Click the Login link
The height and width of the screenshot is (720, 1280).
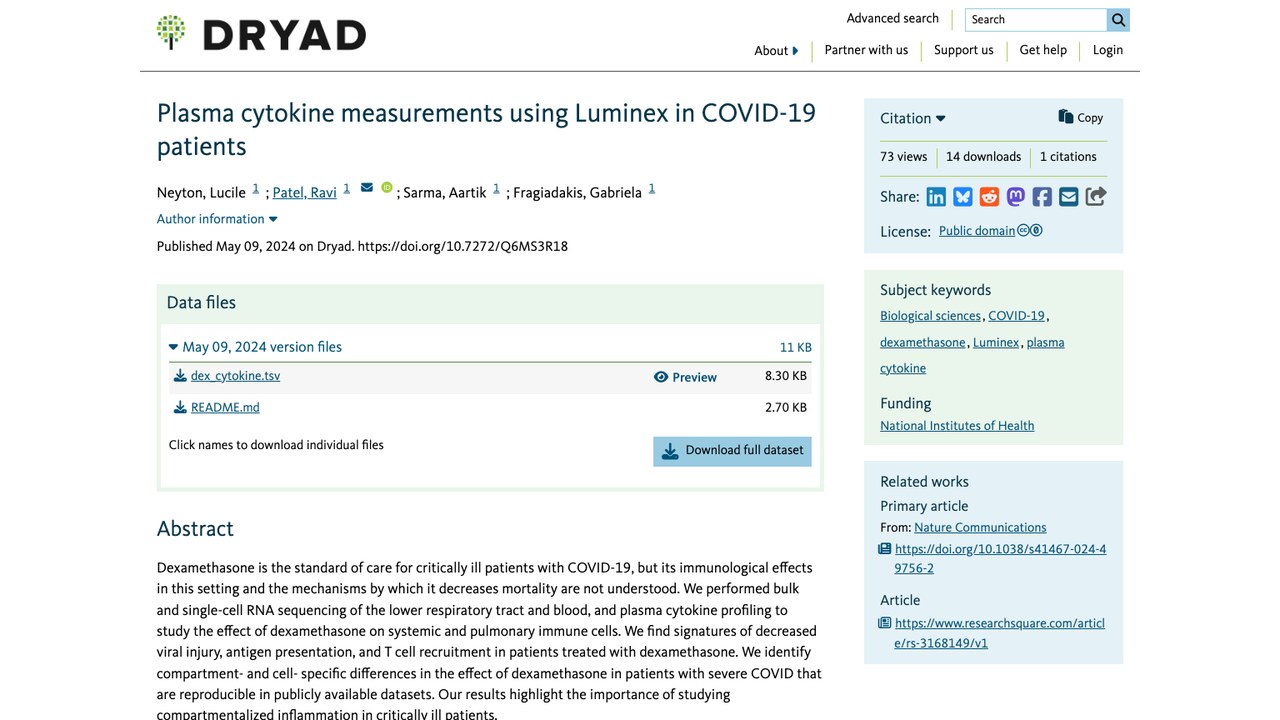[x=1108, y=50]
